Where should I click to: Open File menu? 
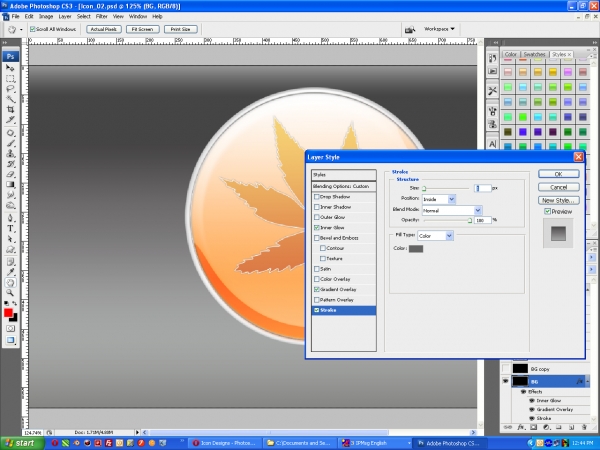click(15, 16)
